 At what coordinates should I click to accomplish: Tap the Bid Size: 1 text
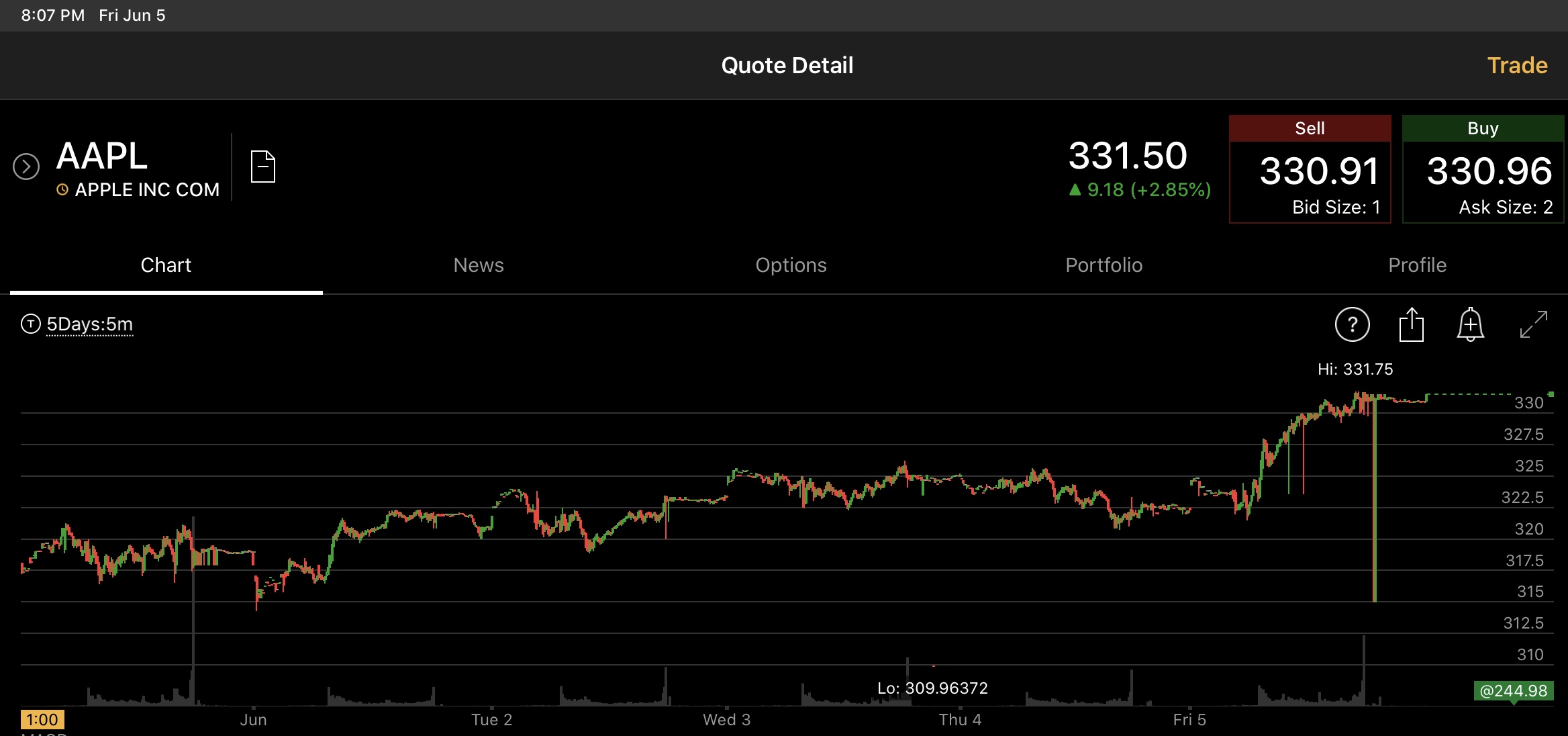1336,208
